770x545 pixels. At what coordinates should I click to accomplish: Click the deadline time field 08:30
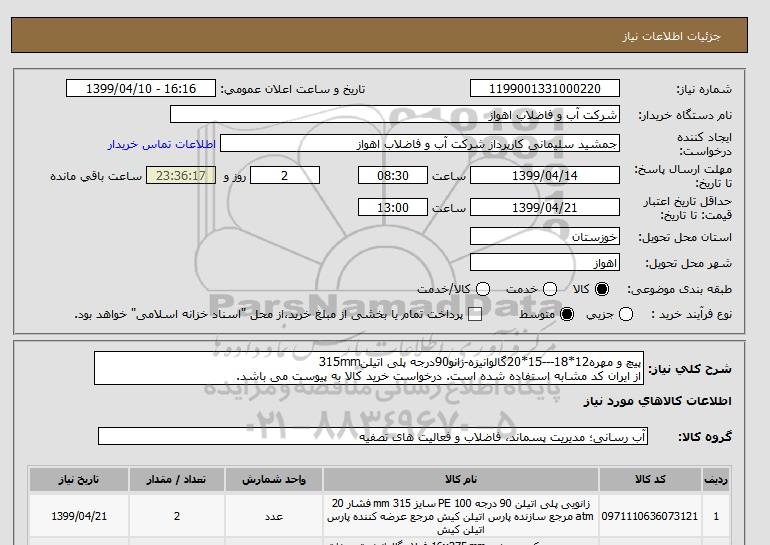tap(393, 175)
